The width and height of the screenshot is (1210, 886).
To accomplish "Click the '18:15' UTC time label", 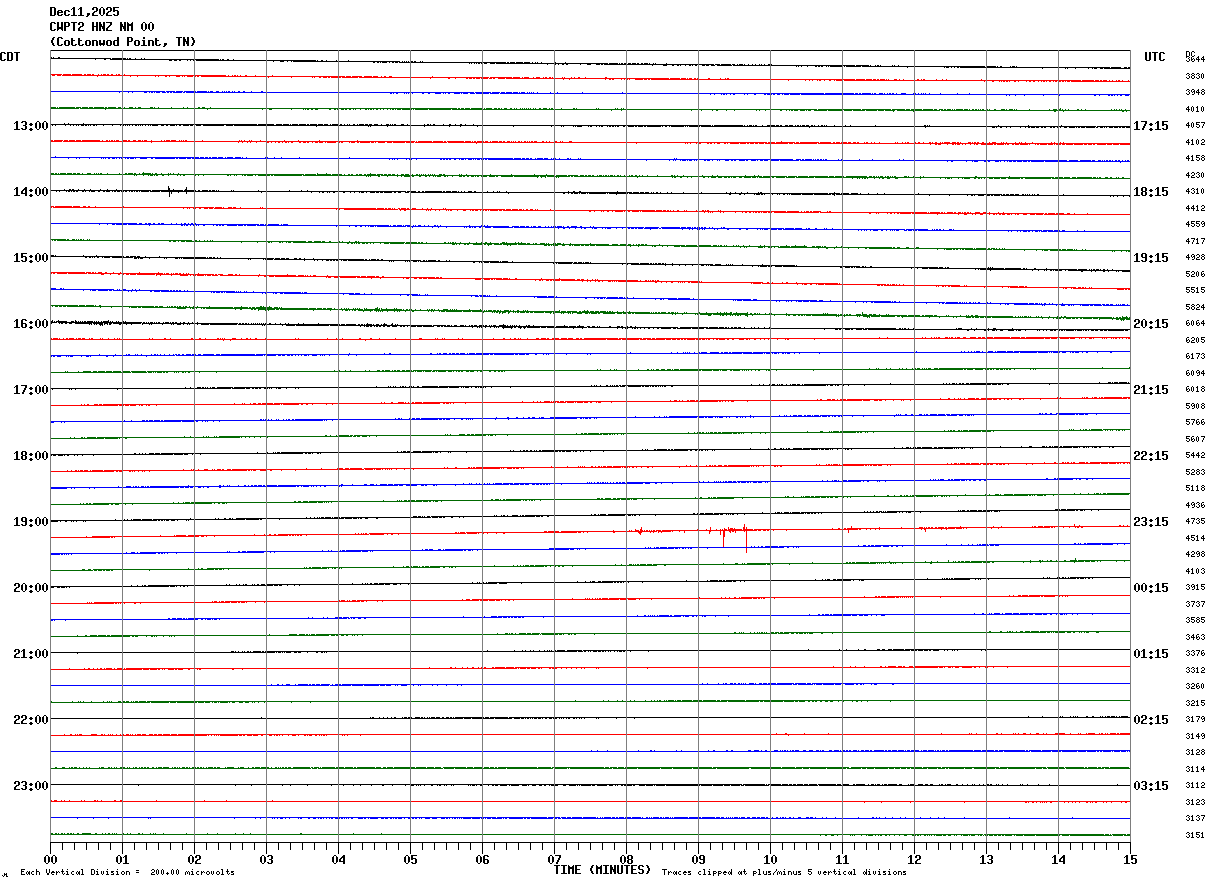I will coord(1151,192).
